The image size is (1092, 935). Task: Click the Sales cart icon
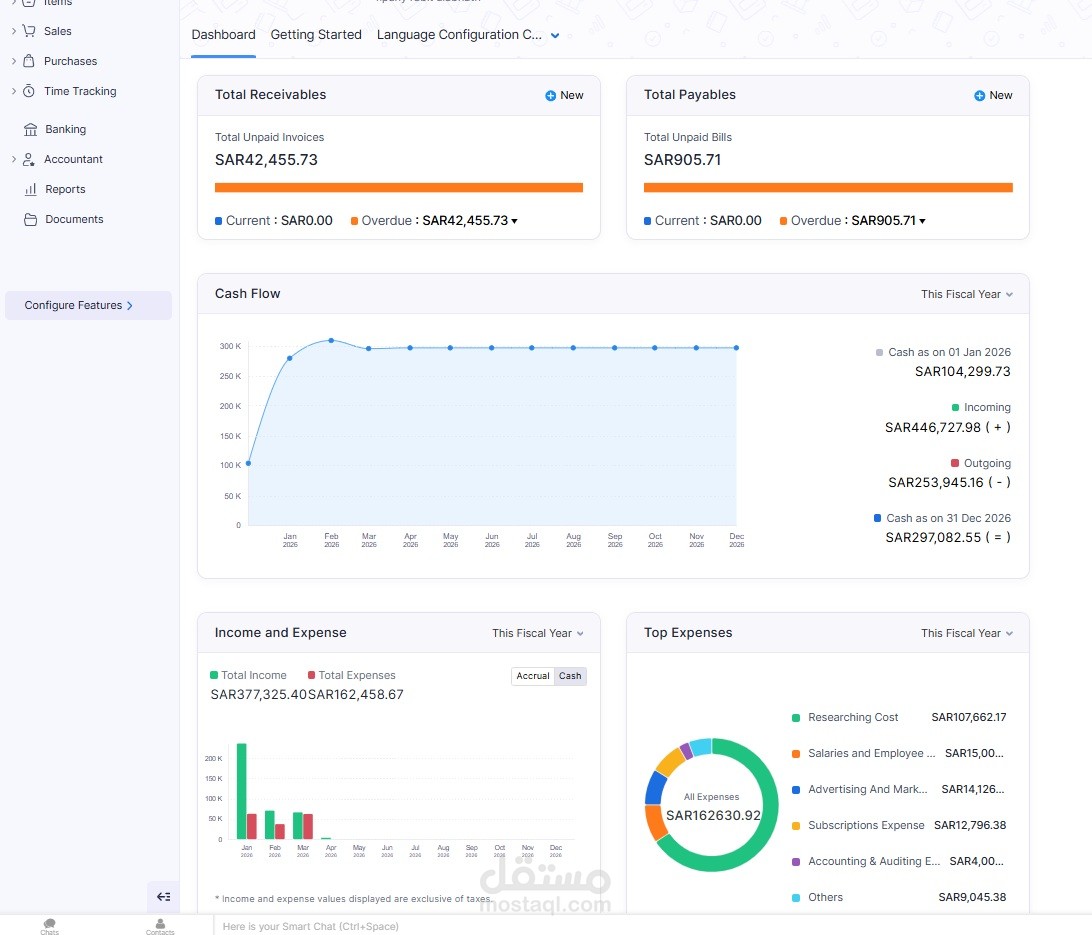(29, 31)
